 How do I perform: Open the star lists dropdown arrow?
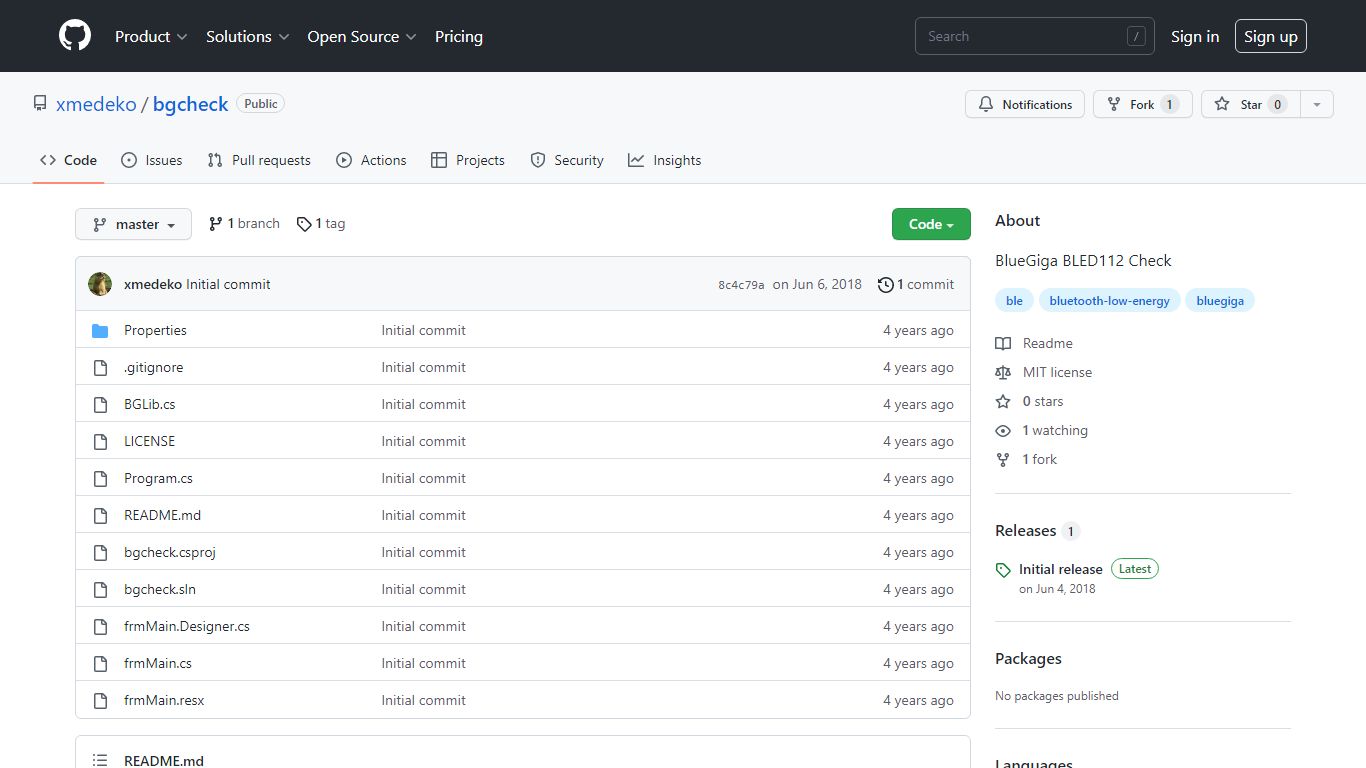pyautogui.click(x=1317, y=104)
